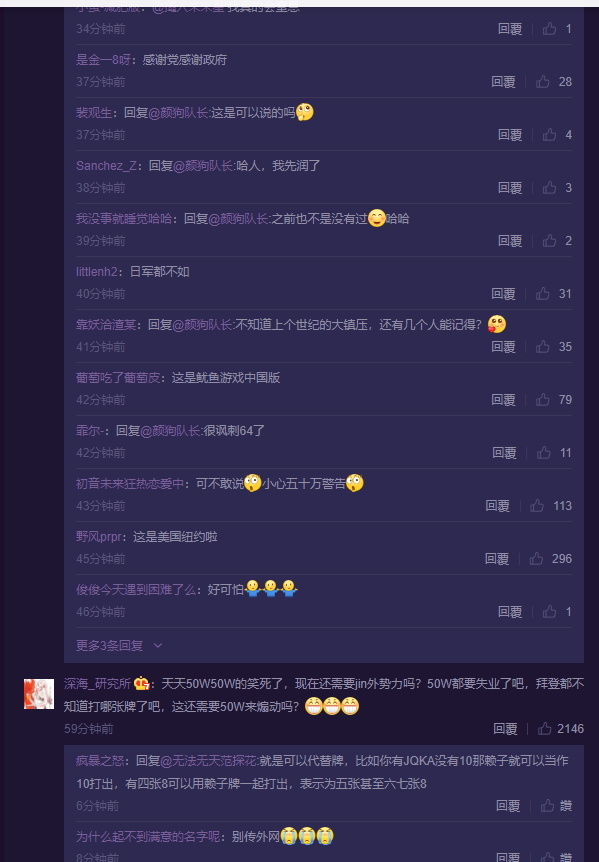Click the chevron next to 更多3条回复
Screen dimensions: 599x862
(x=158, y=645)
